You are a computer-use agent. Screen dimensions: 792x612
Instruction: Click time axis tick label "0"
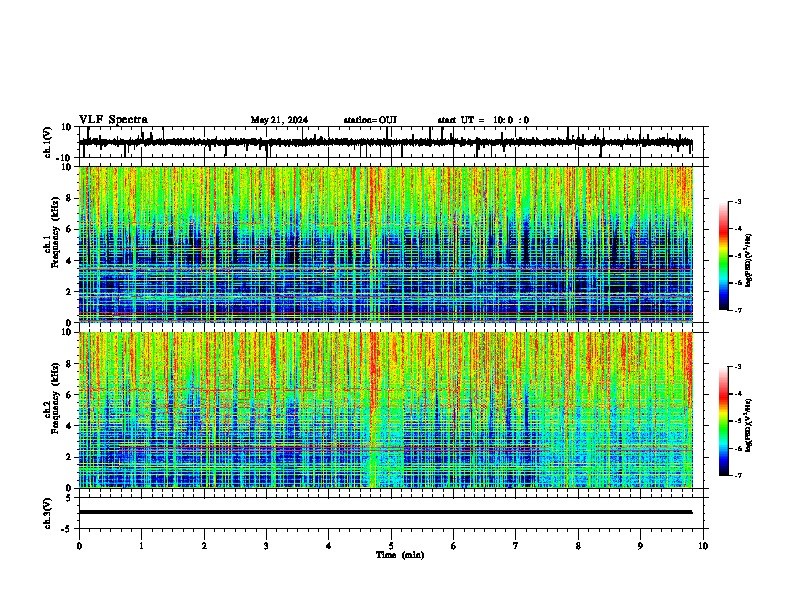pos(79,546)
